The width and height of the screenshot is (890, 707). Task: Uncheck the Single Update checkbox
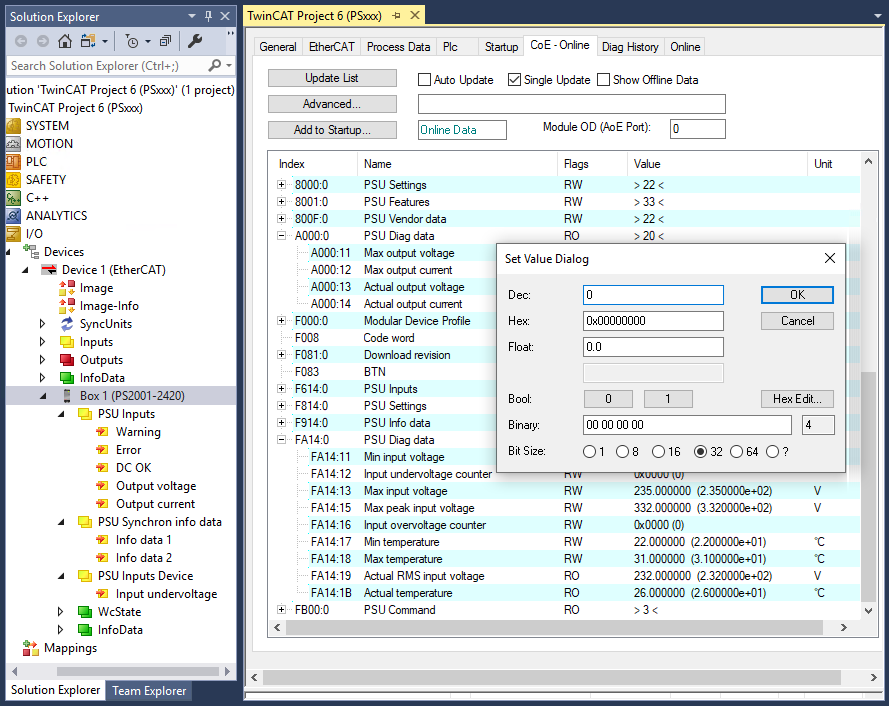[x=514, y=79]
